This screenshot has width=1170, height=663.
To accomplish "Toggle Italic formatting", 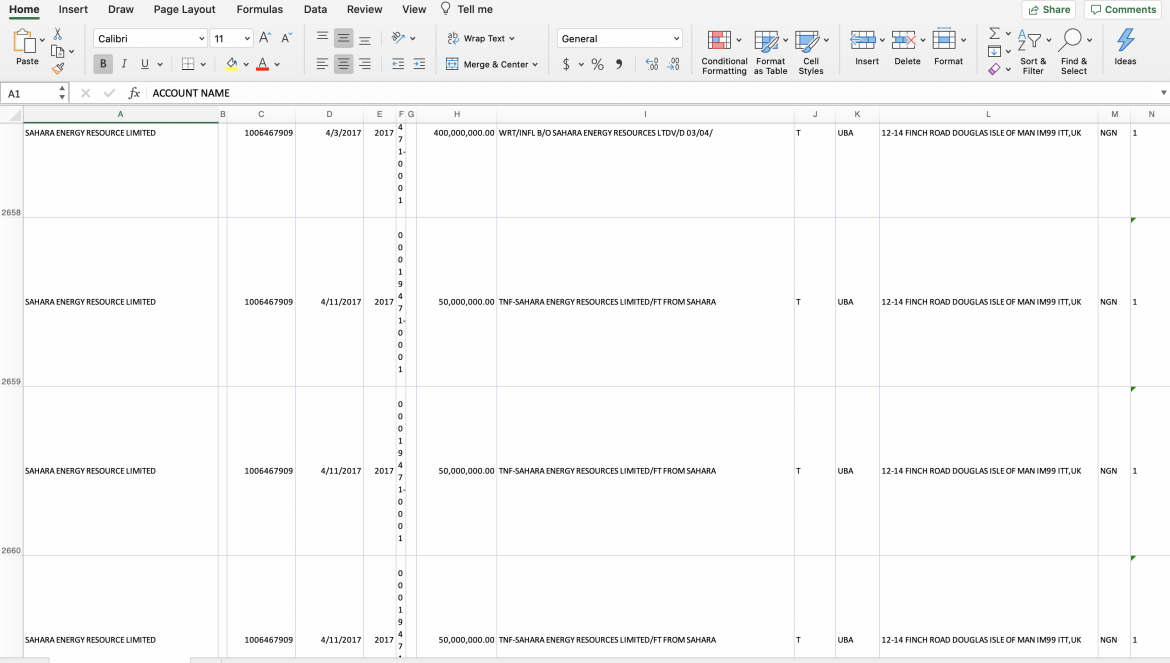I will [x=124, y=64].
